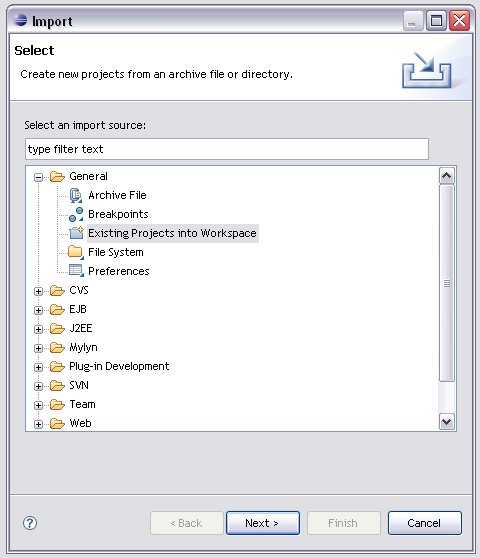The width and height of the screenshot is (480, 558).
Task: Click the File System folder icon
Action: [75, 252]
